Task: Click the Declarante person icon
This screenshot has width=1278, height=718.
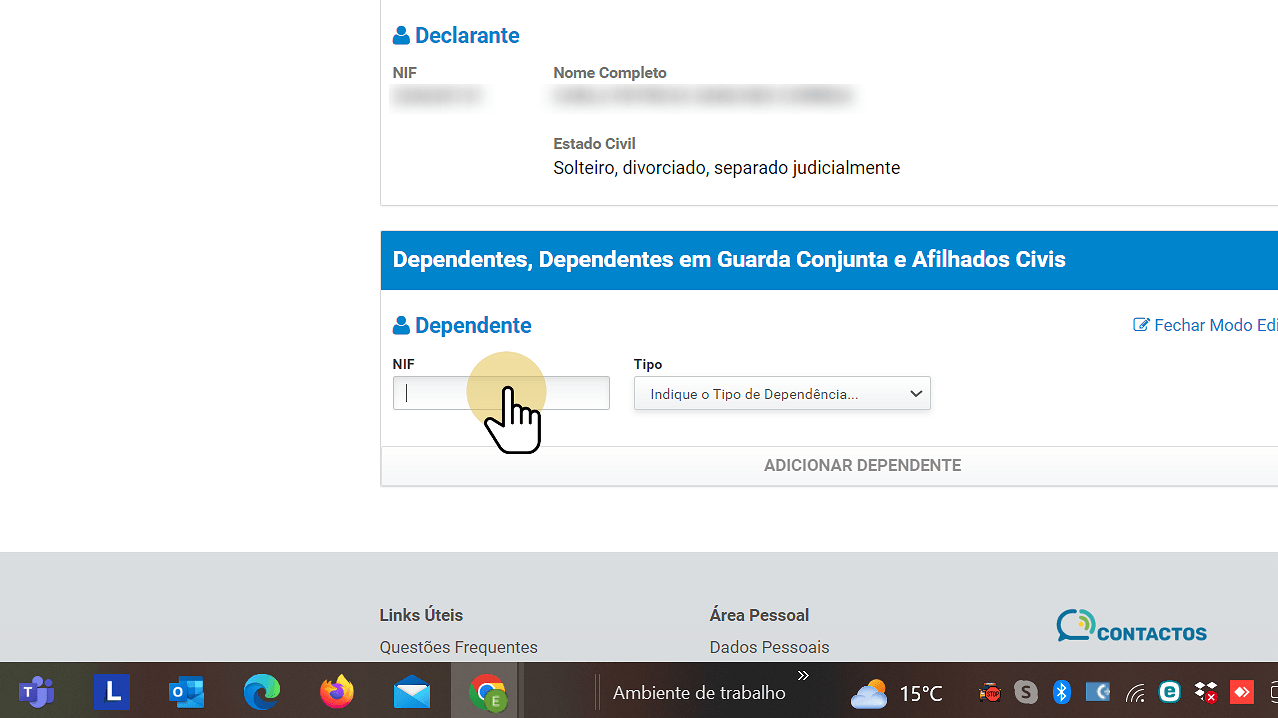Action: pyautogui.click(x=401, y=34)
